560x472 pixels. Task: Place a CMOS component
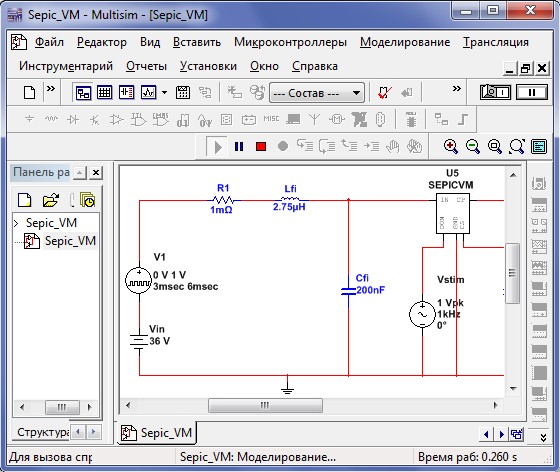click(x=160, y=120)
